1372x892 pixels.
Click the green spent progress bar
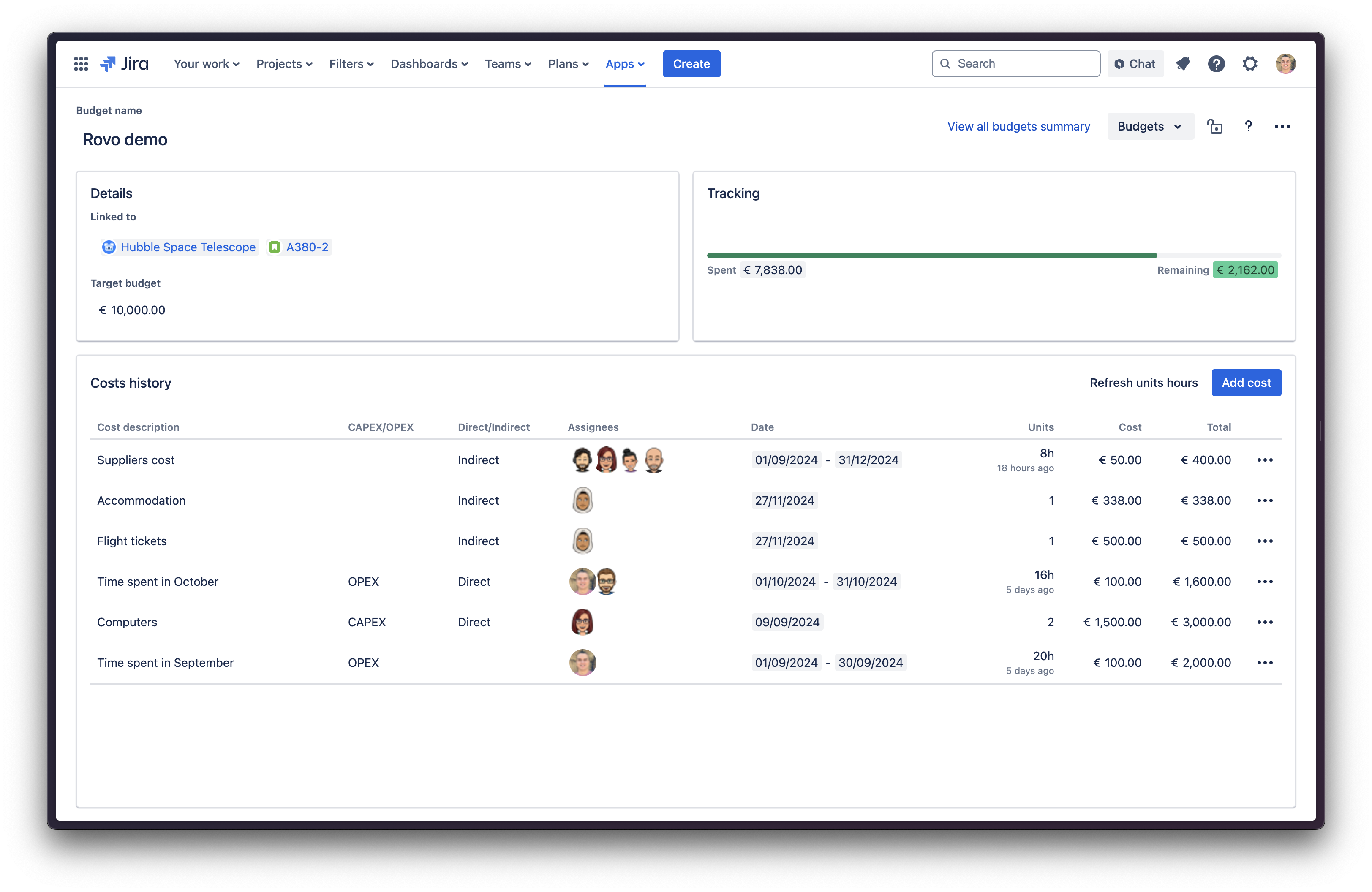point(931,255)
